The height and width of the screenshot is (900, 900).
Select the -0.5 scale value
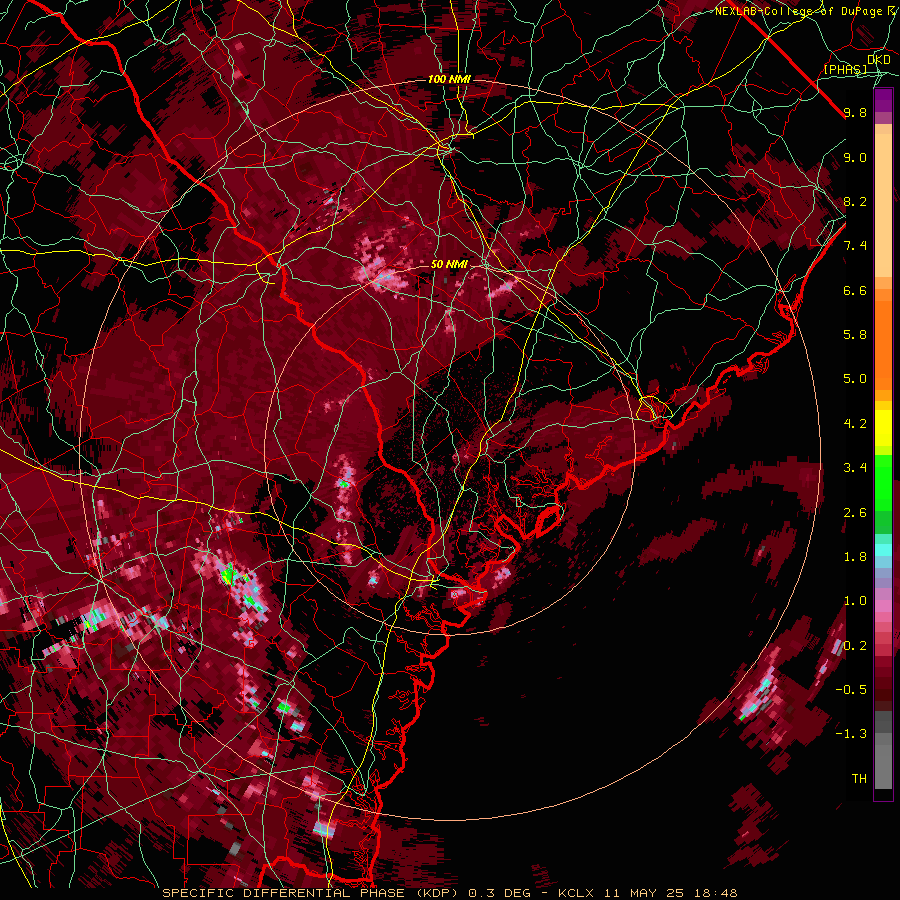[851, 689]
